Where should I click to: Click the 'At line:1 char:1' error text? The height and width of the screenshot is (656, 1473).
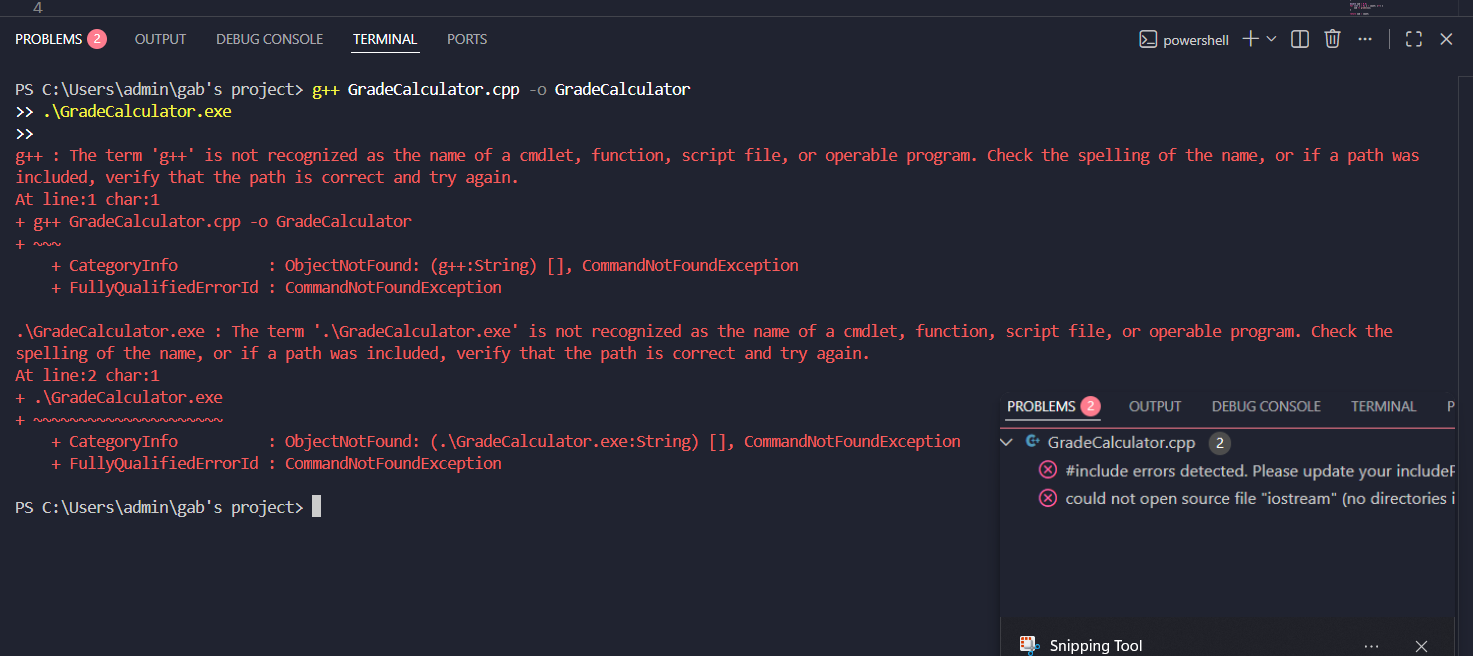coord(87,199)
